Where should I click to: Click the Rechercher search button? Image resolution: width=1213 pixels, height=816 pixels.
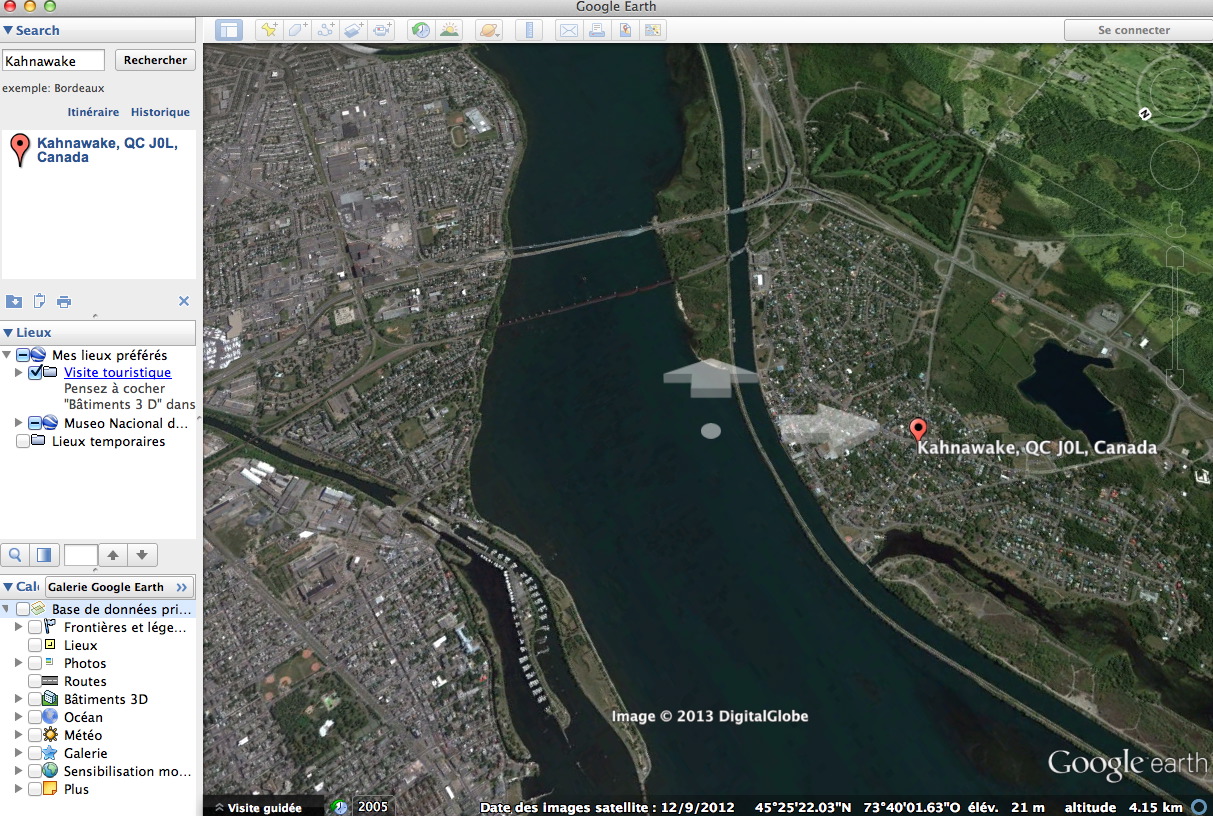[x=155, y=60]
